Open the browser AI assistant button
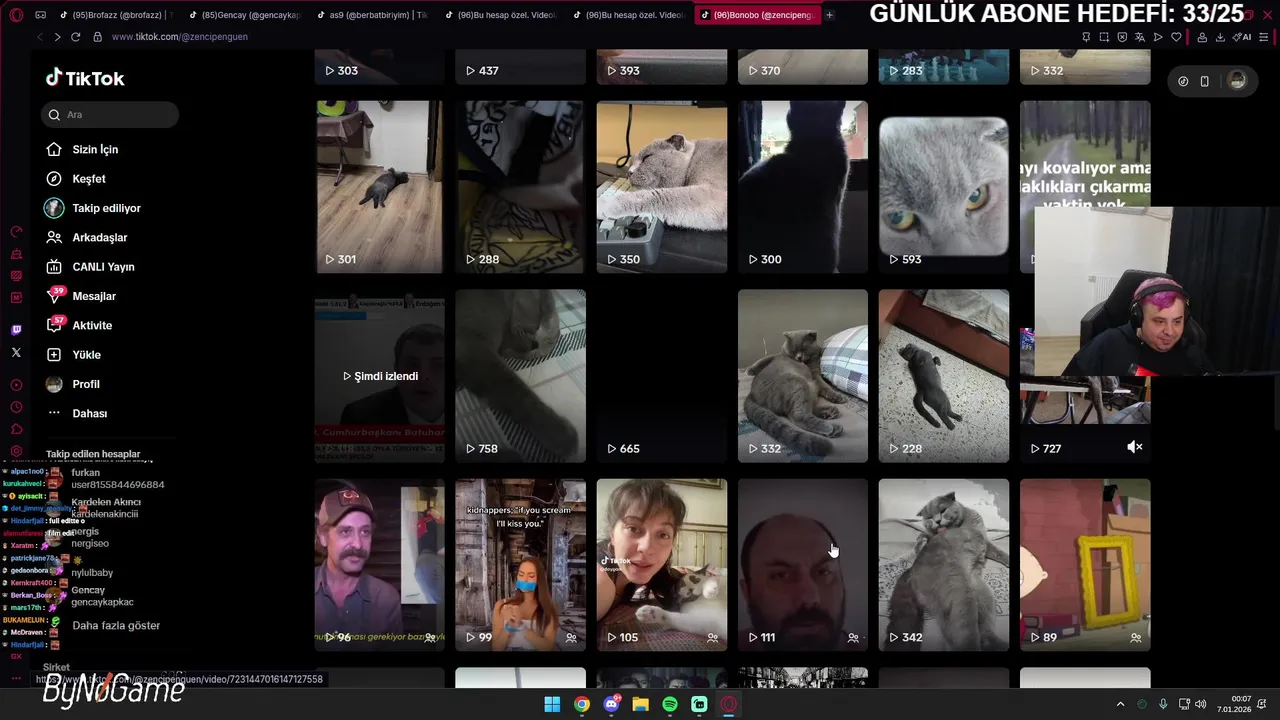1280x720 pixels. pyautogui.click(x=1243, y=37)
